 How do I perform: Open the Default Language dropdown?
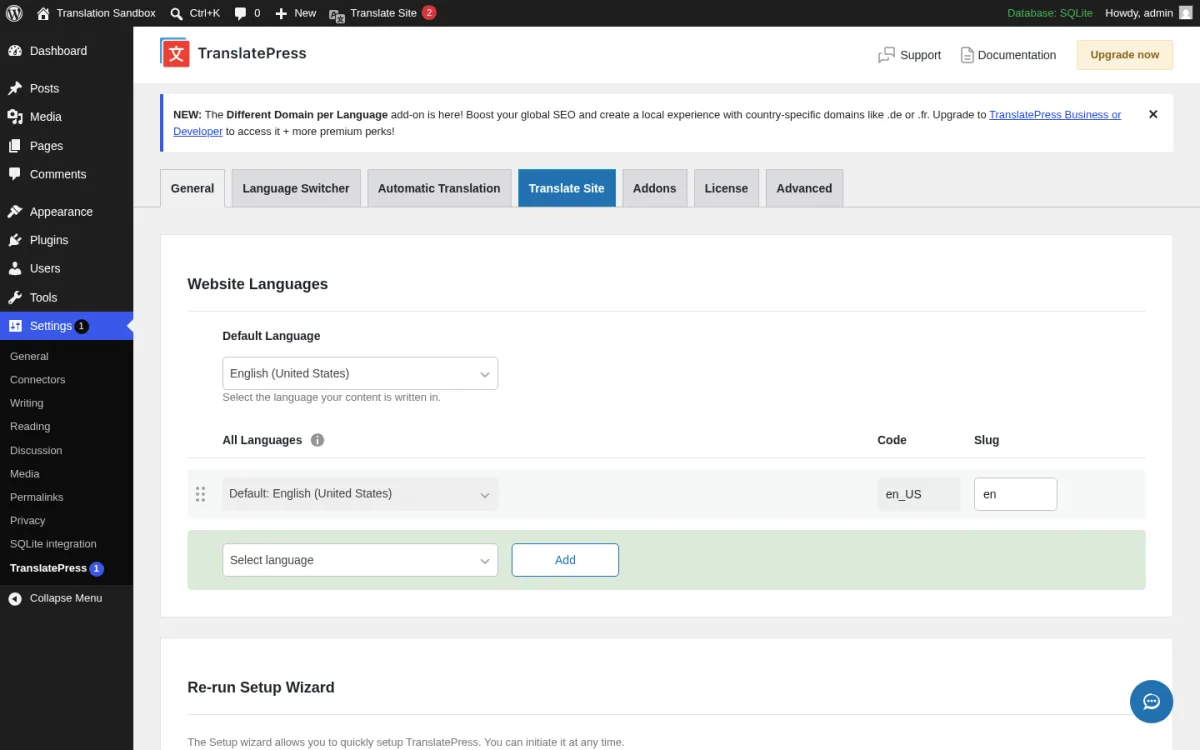[x=360, y=373]
